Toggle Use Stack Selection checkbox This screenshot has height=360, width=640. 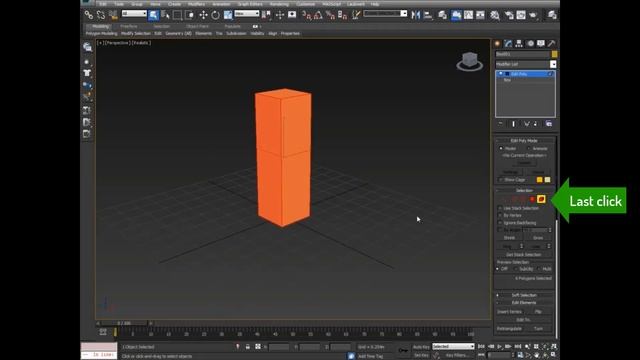500,208
